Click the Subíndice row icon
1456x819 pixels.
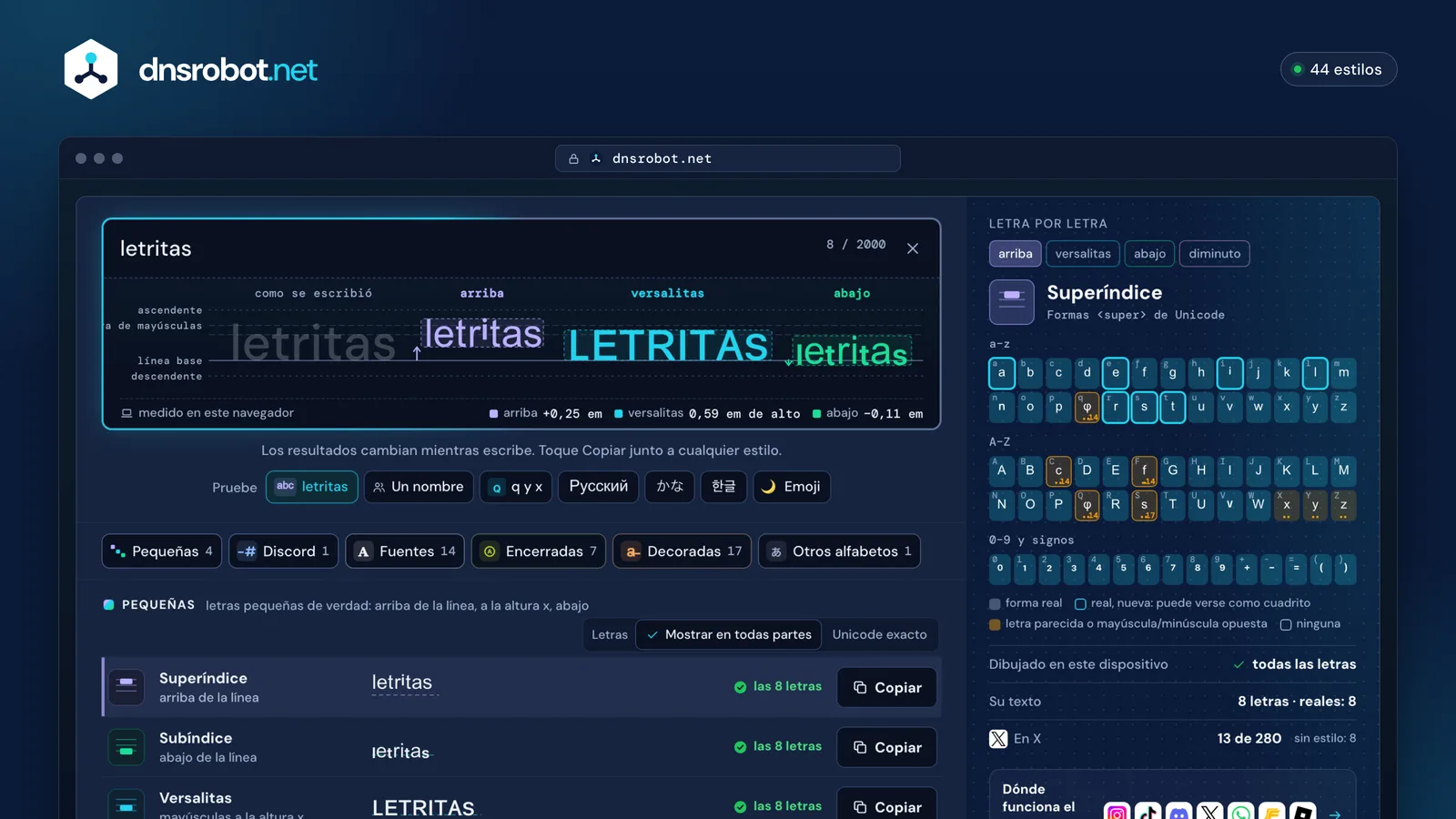pos(126,747)
